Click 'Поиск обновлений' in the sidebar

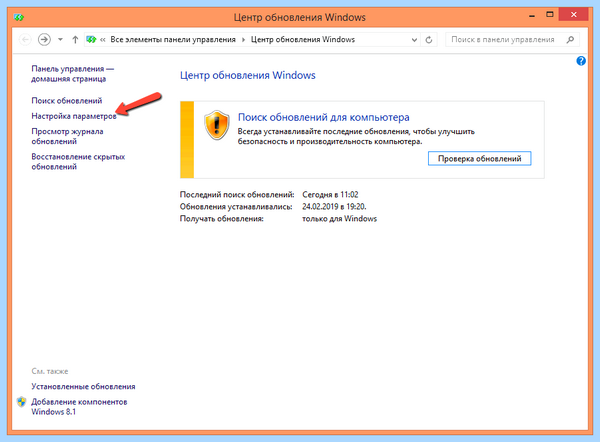tap(67, 101)
